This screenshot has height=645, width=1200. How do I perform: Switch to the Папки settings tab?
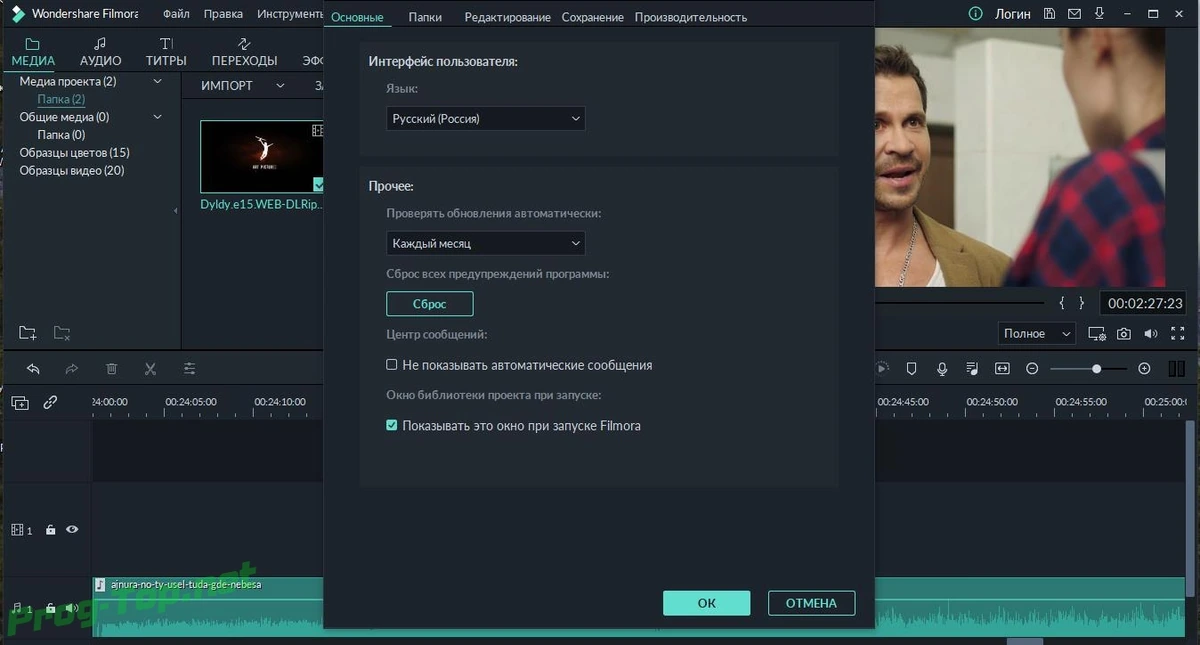pos(425,17)
